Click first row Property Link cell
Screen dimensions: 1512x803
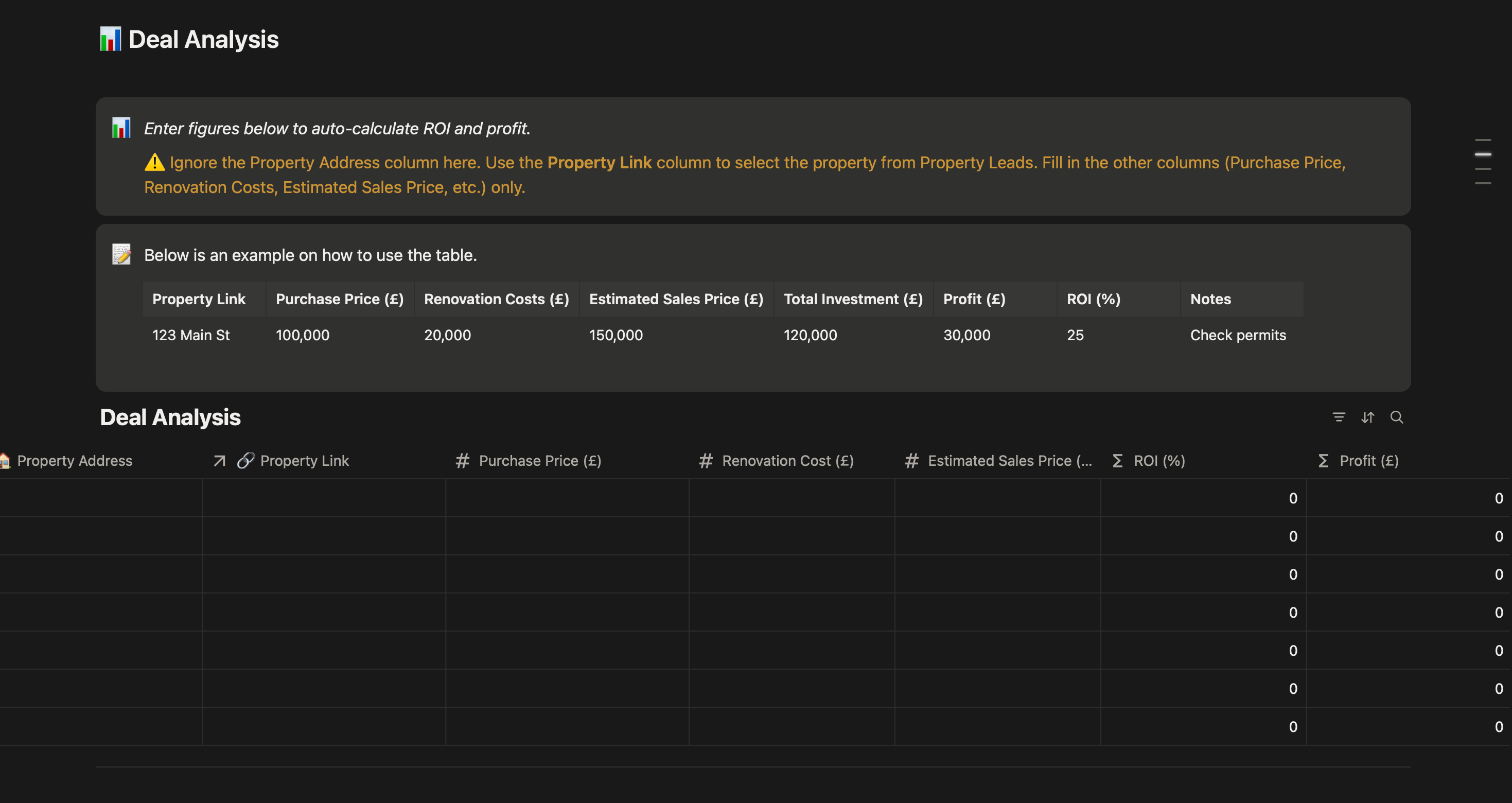(324, 498)
